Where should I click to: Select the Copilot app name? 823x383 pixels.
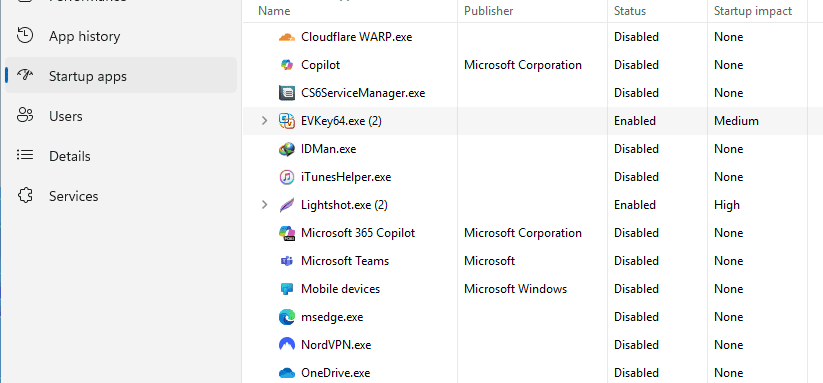pyautogui.click(x=320, y=65)
